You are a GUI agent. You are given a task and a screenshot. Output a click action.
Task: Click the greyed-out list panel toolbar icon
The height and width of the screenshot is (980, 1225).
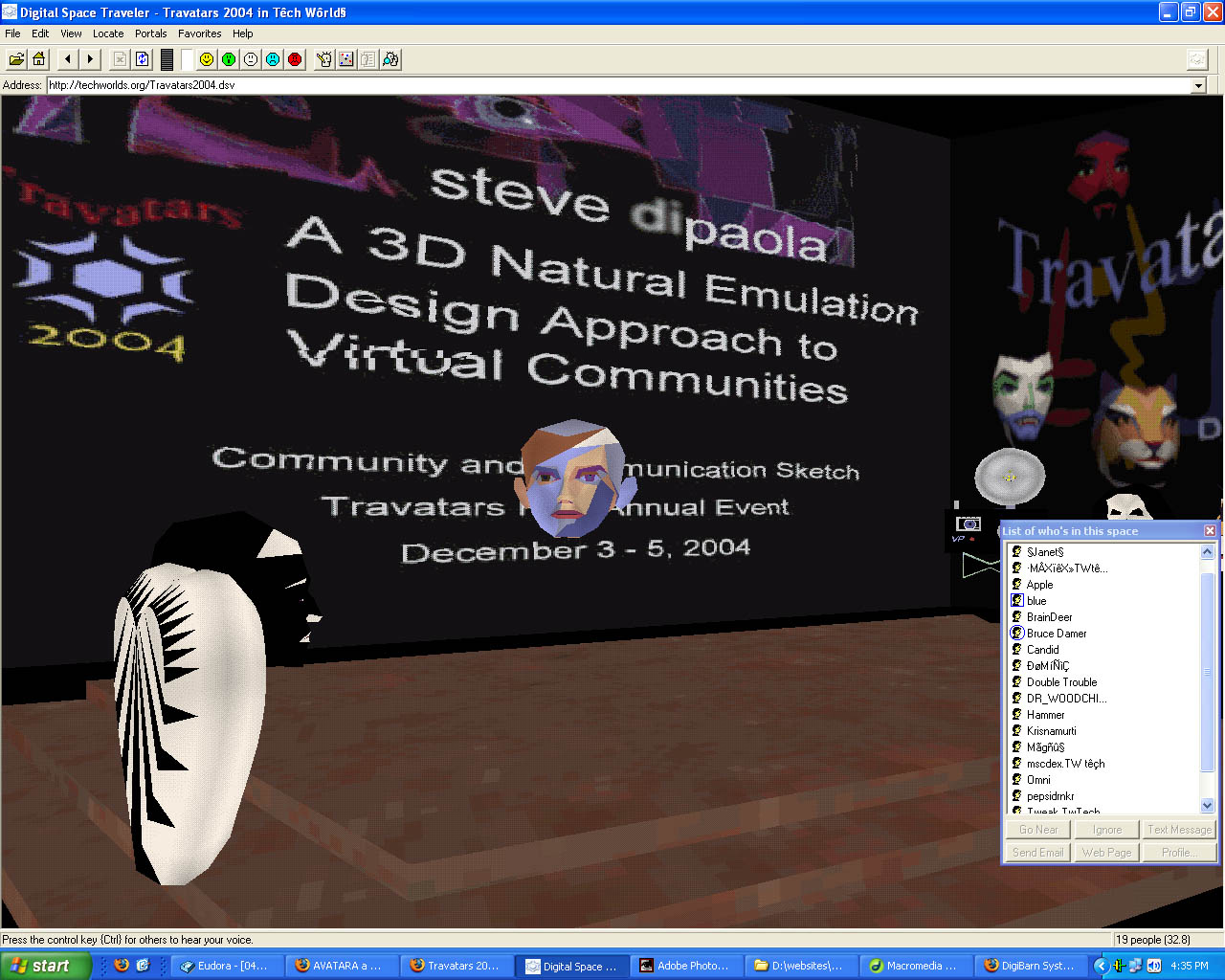(x=368, y=59)
